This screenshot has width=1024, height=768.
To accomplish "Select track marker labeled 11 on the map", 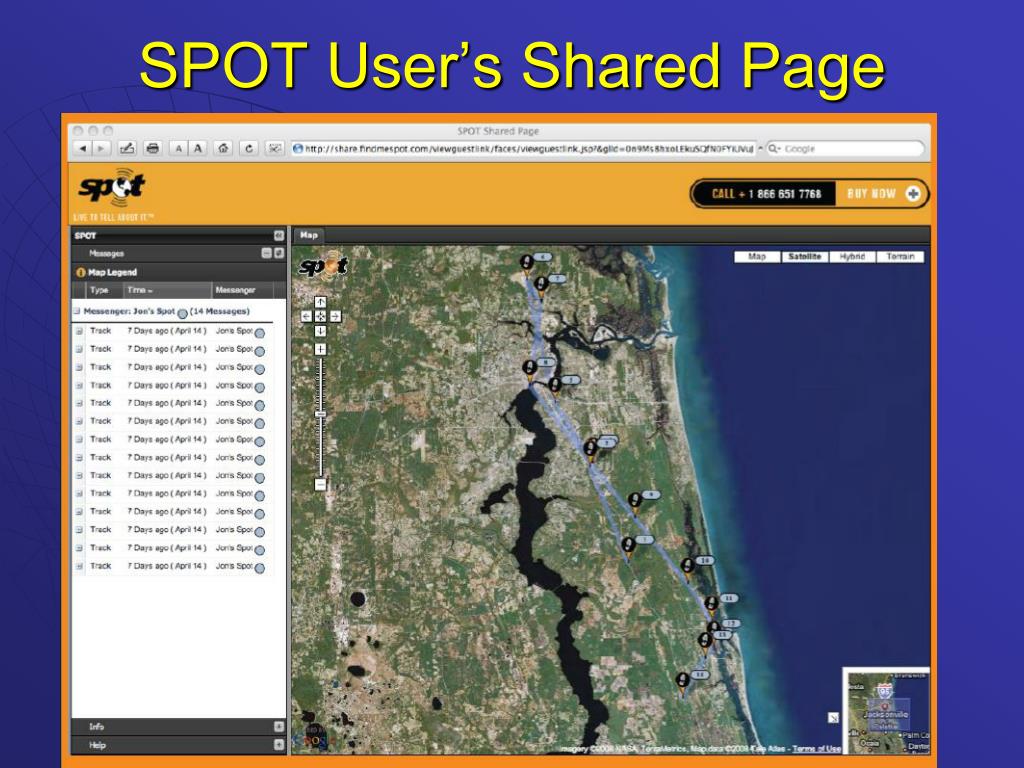I will [712, 604].
